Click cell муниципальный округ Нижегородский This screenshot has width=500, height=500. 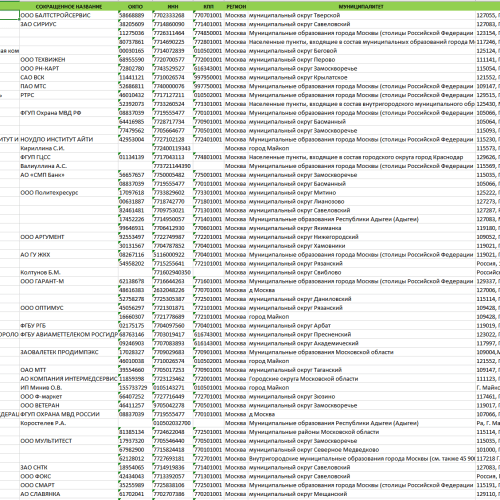click(362, 237)
